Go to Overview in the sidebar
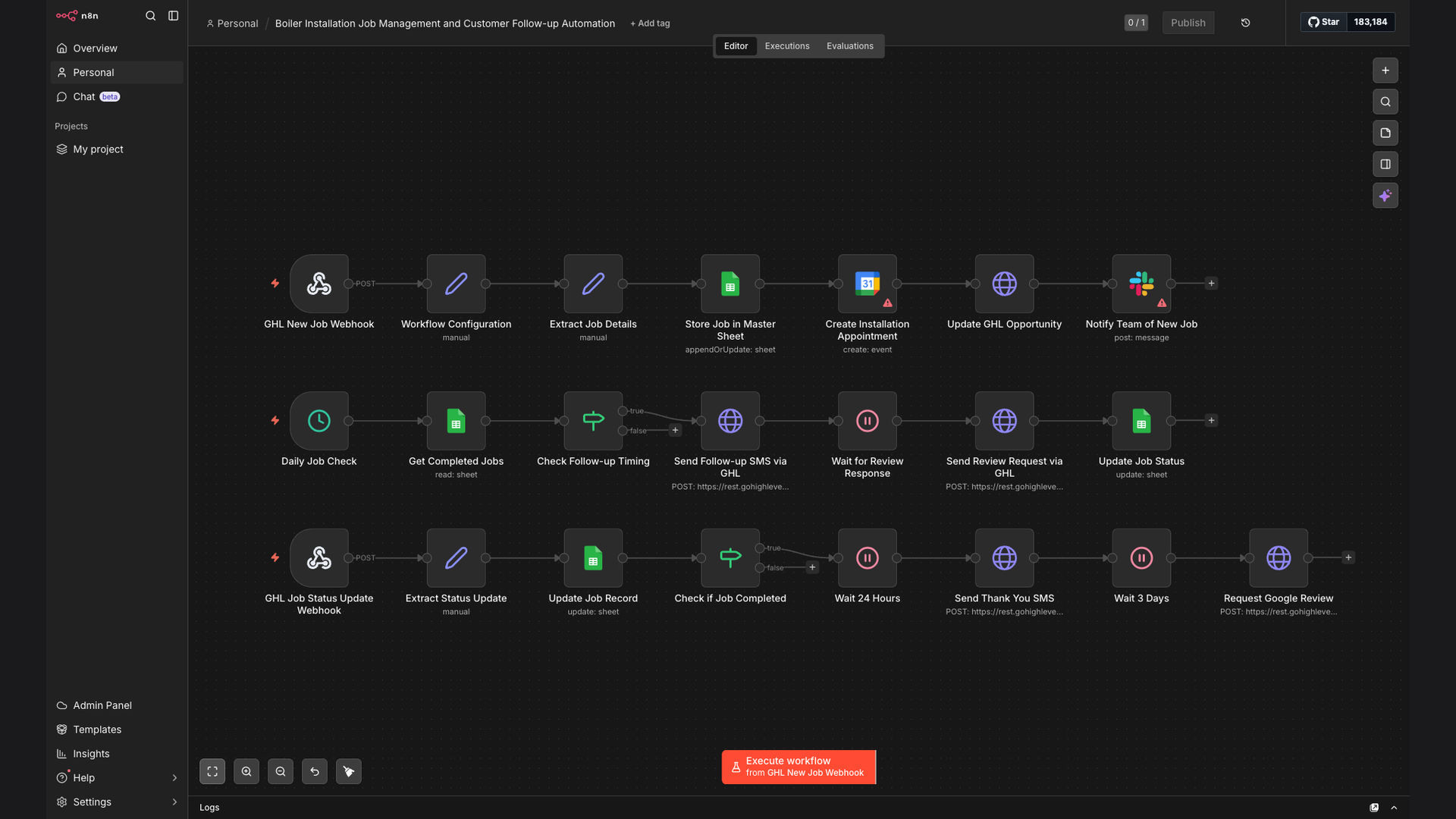Screen dimensions: 1456x819 [x=117, y=49]
